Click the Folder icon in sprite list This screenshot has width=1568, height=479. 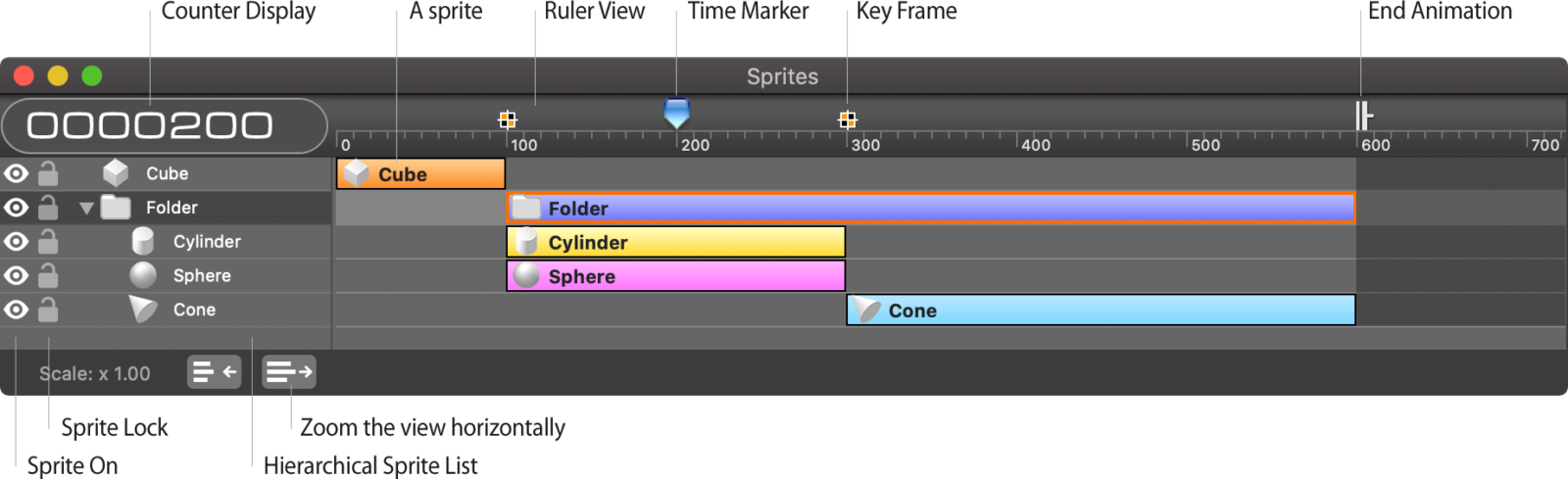pyautogui.click(x=116, y=208)
